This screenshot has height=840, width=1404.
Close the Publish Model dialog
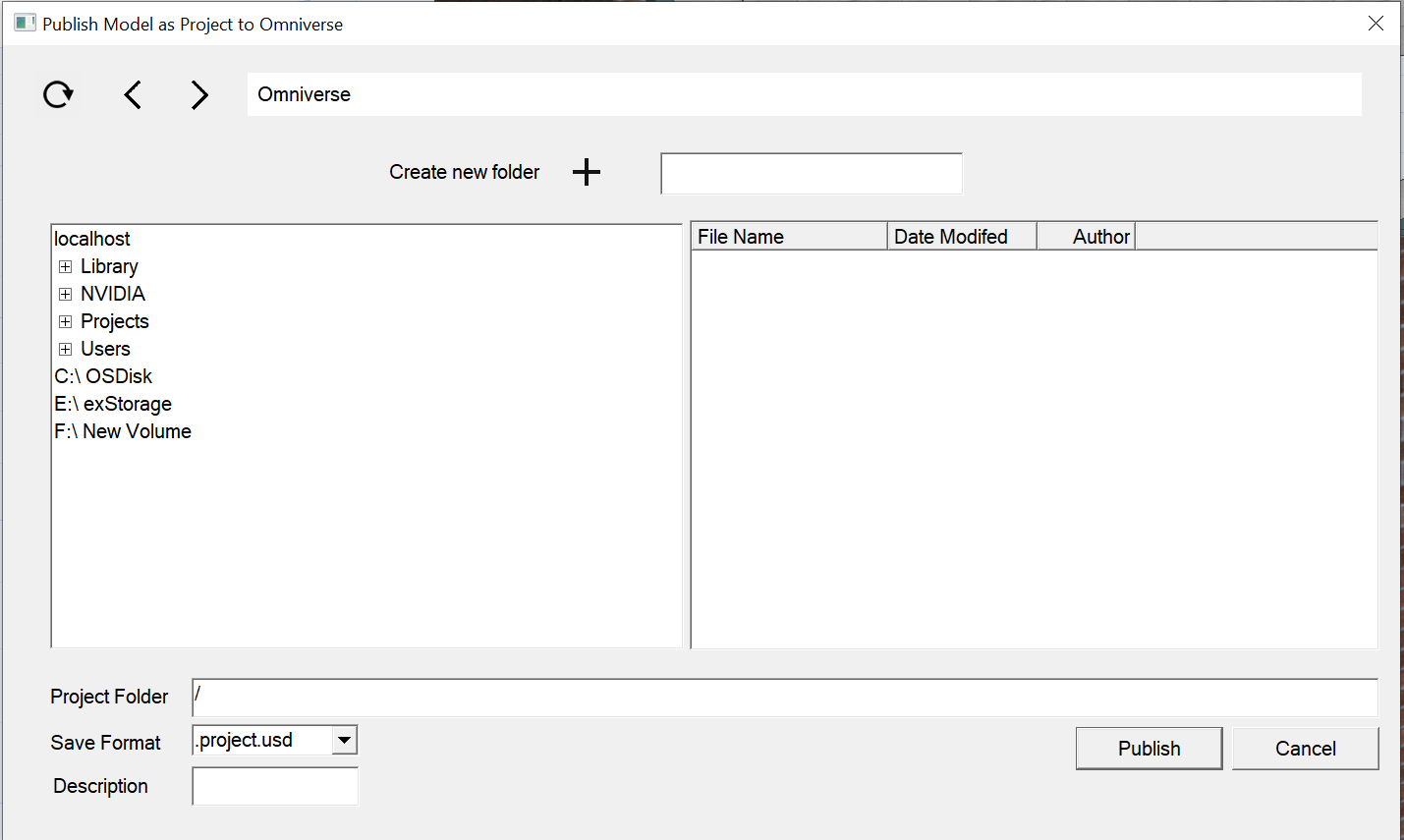click(x=1376, y=23)
